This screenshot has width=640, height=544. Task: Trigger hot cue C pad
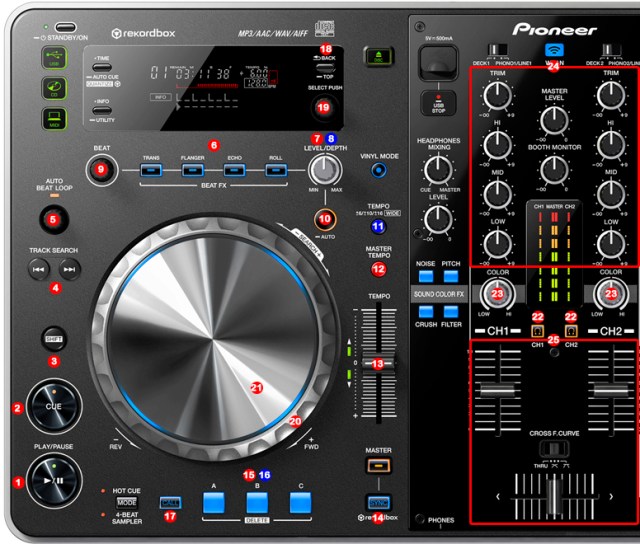[301, 503]
